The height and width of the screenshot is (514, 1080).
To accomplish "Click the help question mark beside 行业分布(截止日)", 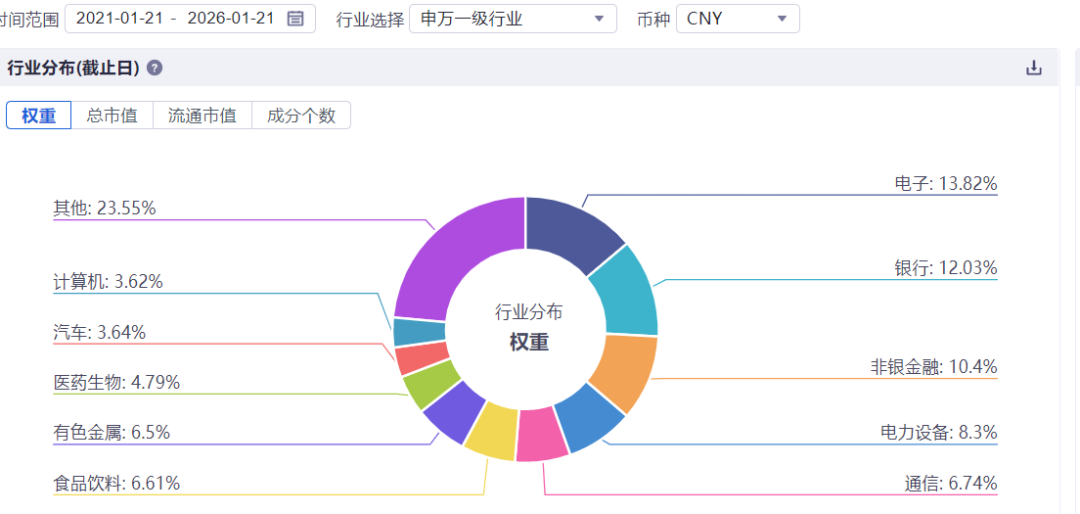I will click(x=155, y=68).
